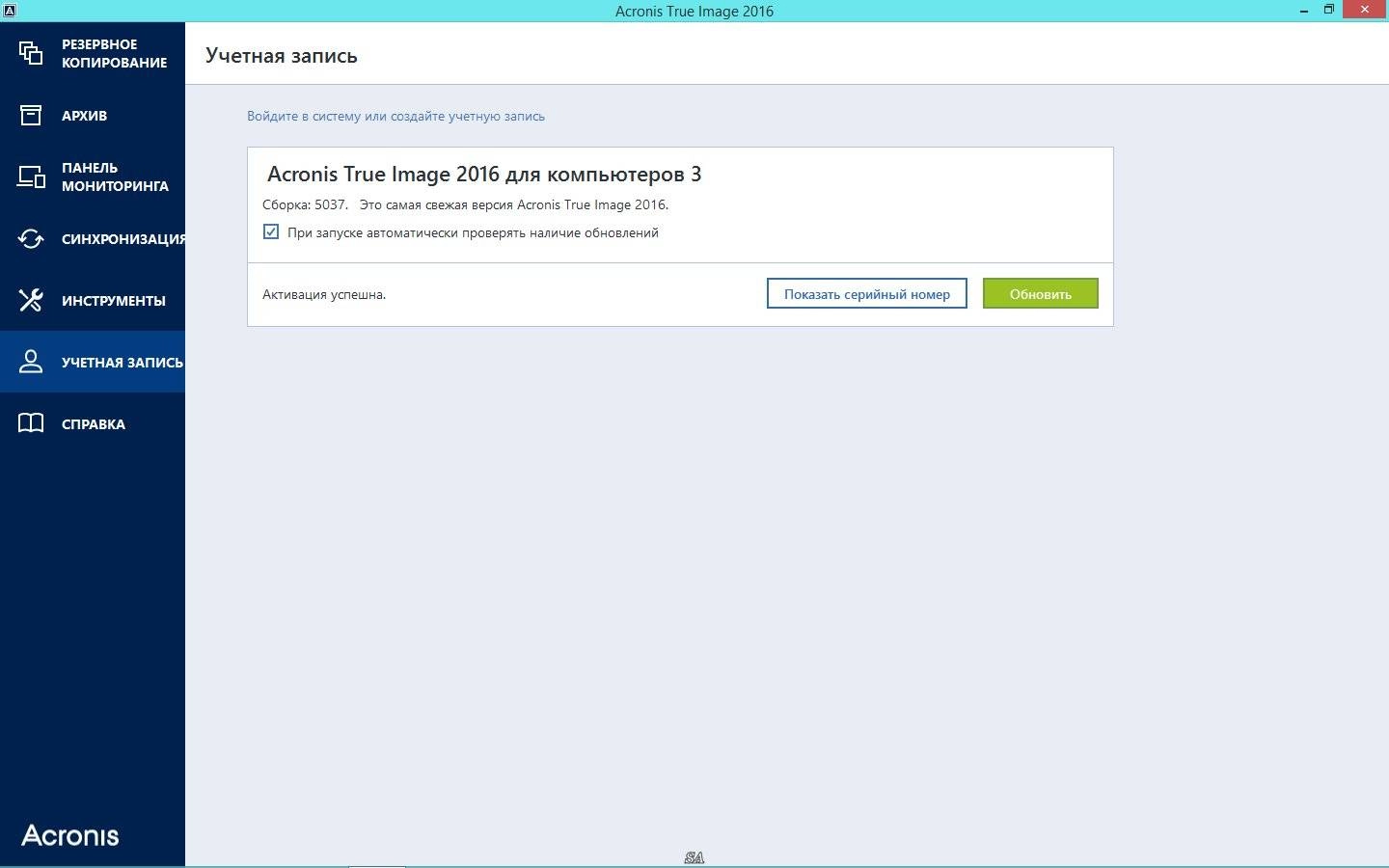Click the green 'Обновить' button
Viewport: 1389px width, 868px height.
tap(1040, 294)
